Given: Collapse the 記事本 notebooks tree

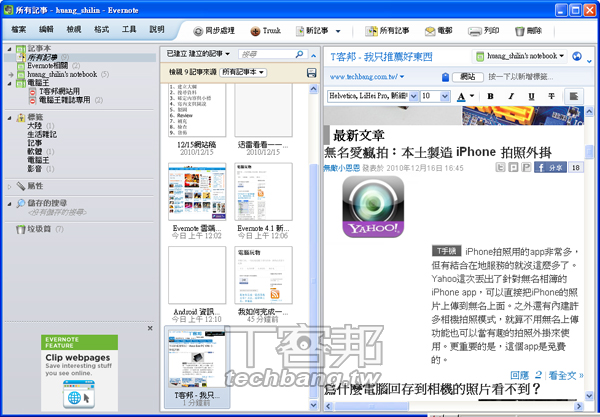Looking at the screenshot, I should pyautogui.click(x=10, y=49).
